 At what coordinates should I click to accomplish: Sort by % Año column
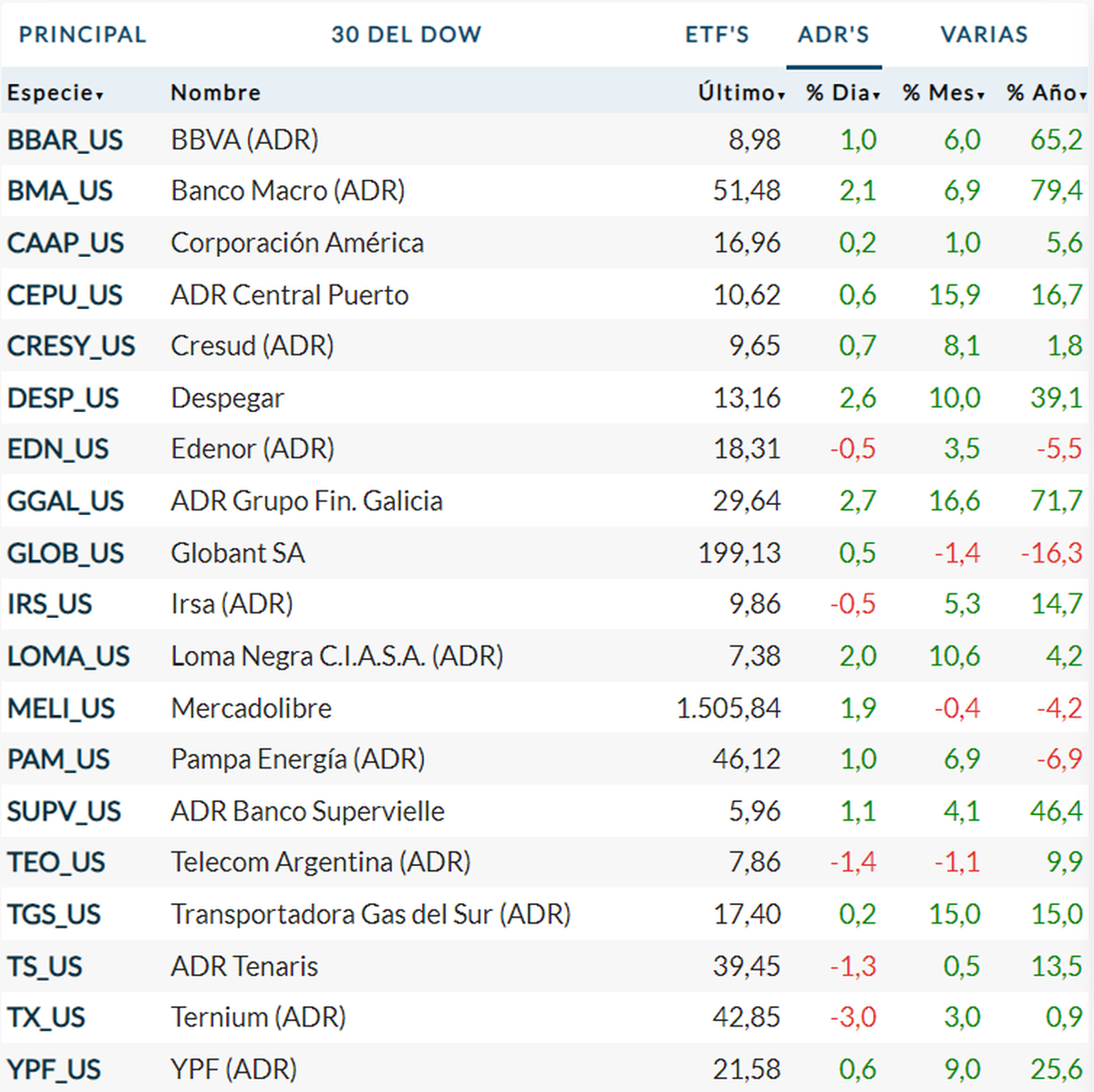click(x=1046, y=93)
